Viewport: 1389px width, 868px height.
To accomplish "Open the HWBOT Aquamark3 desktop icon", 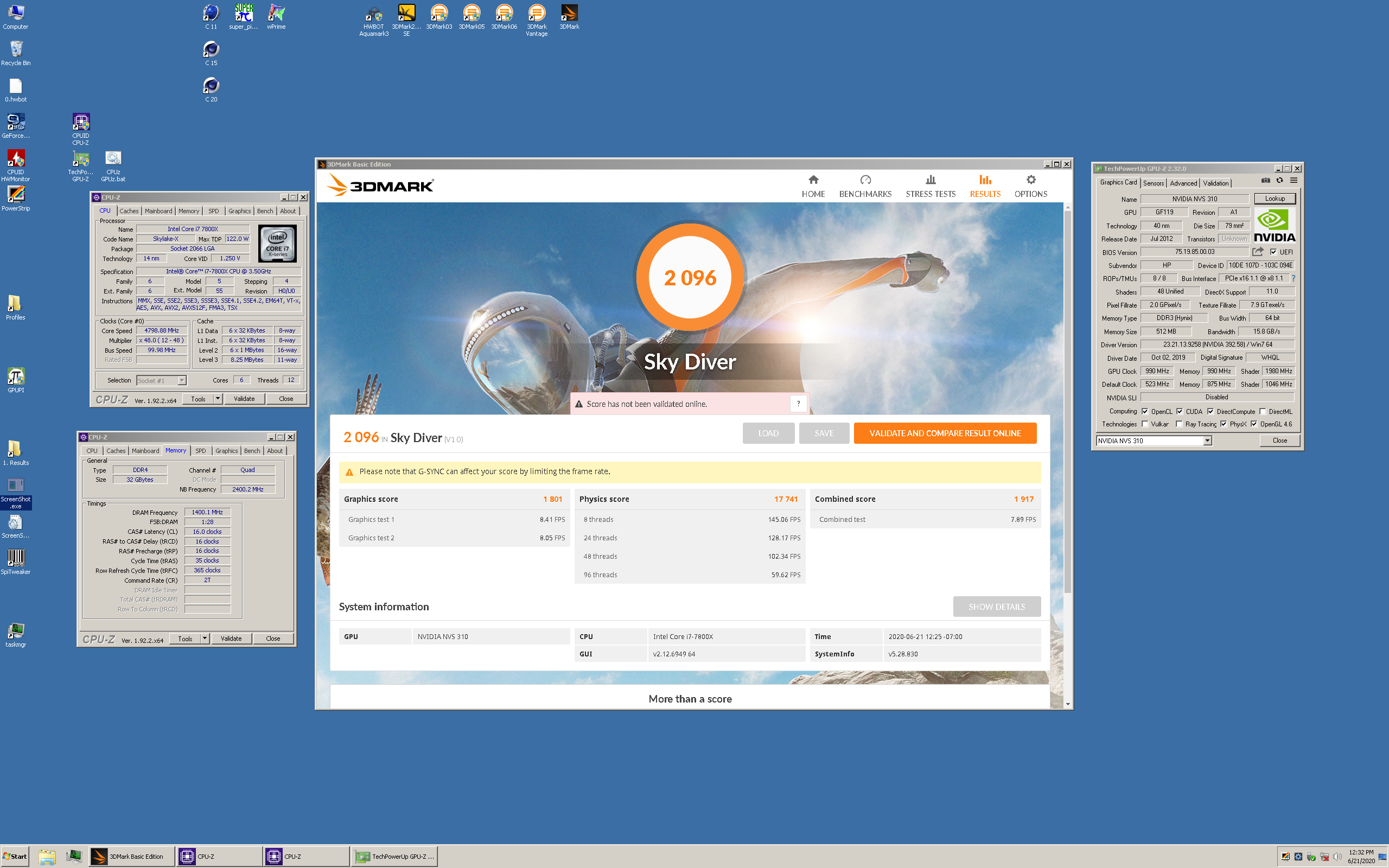I will [x=374, y=21].
